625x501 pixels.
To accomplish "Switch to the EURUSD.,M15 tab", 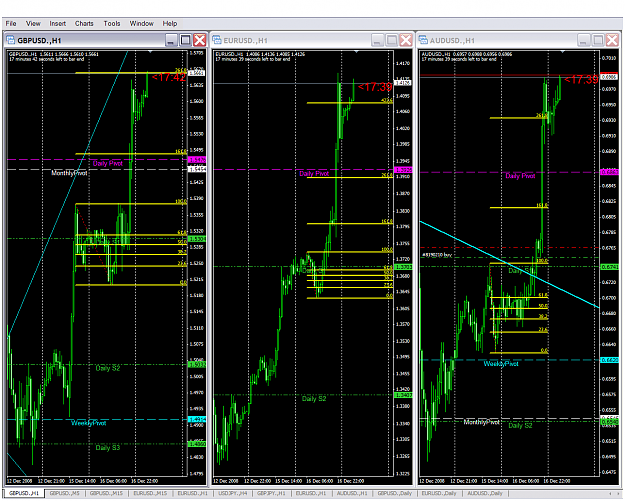I will (150, 493).
